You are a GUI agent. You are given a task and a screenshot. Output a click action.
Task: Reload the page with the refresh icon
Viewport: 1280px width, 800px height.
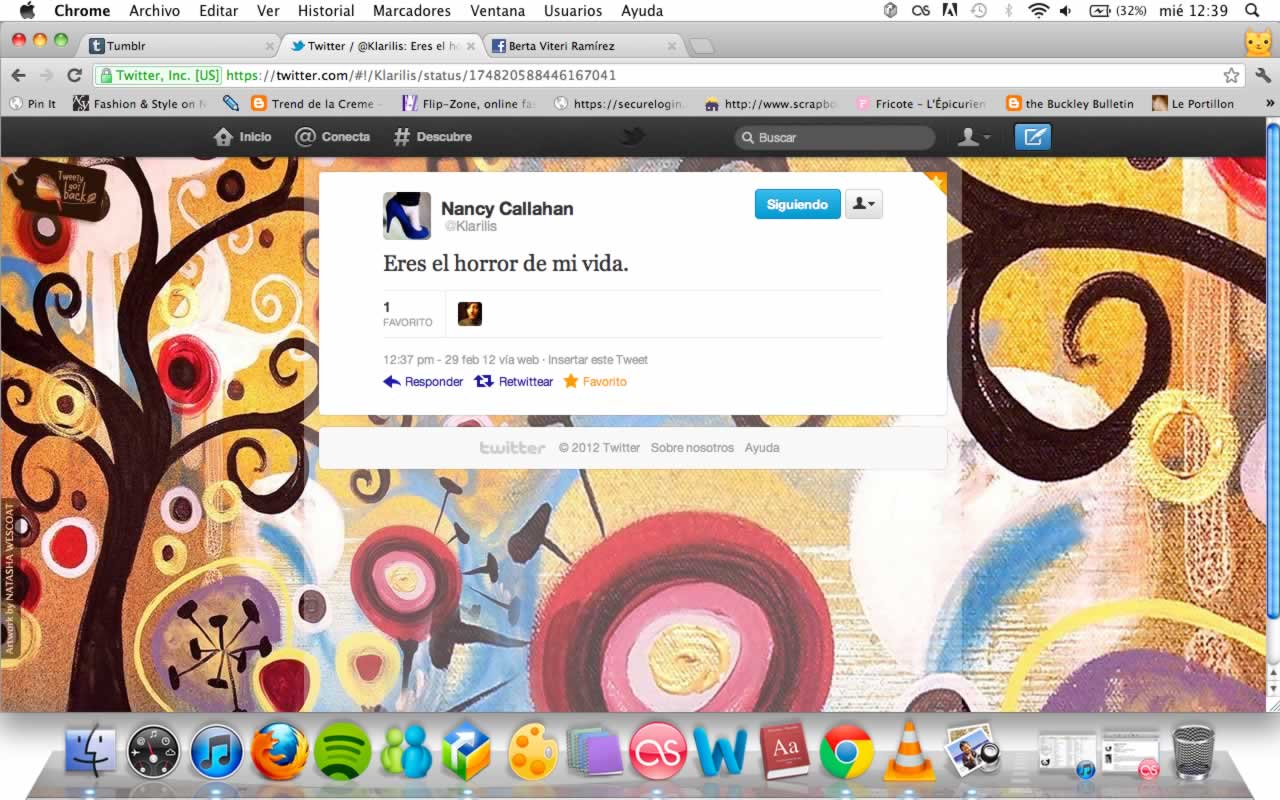(x=74, y=75)
